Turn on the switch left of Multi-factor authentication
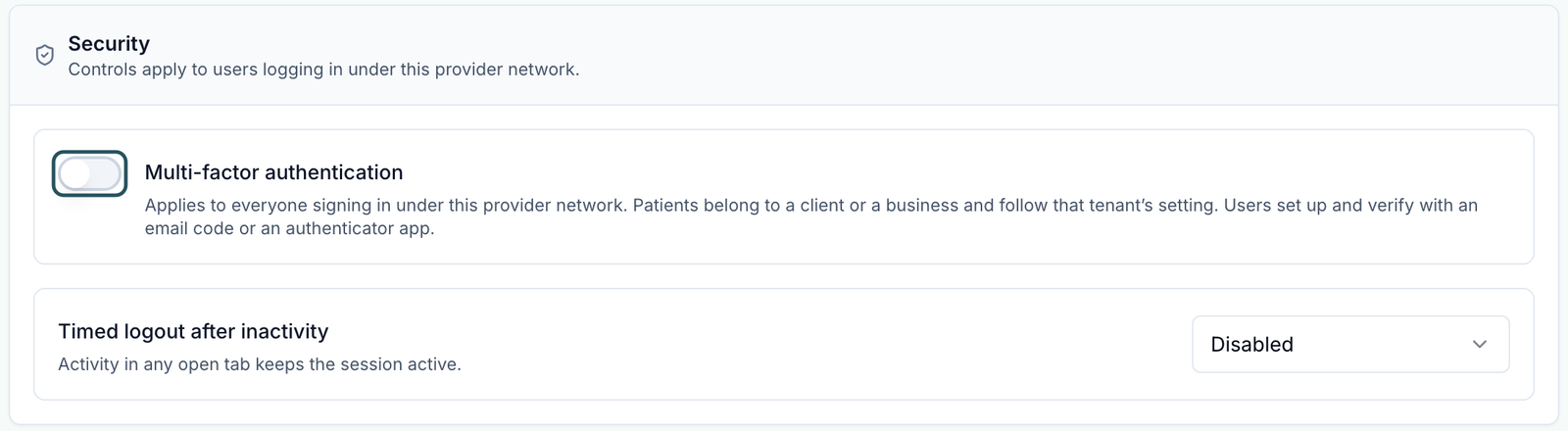Image resolution: width=1568 pixels, height=431 pixels. [x=89, y=174]
